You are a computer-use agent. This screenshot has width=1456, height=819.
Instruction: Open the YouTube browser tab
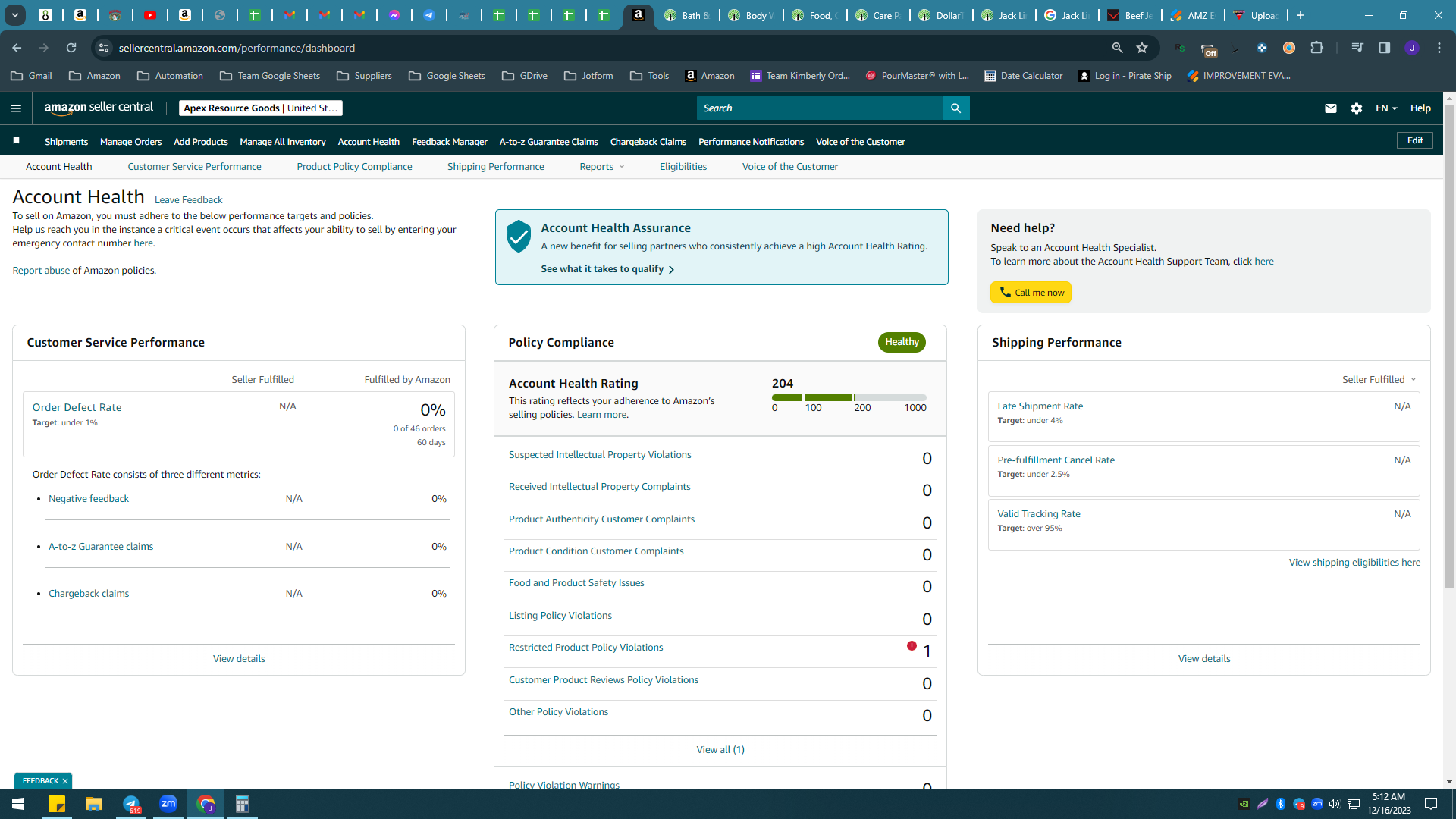tap(150, 15)
